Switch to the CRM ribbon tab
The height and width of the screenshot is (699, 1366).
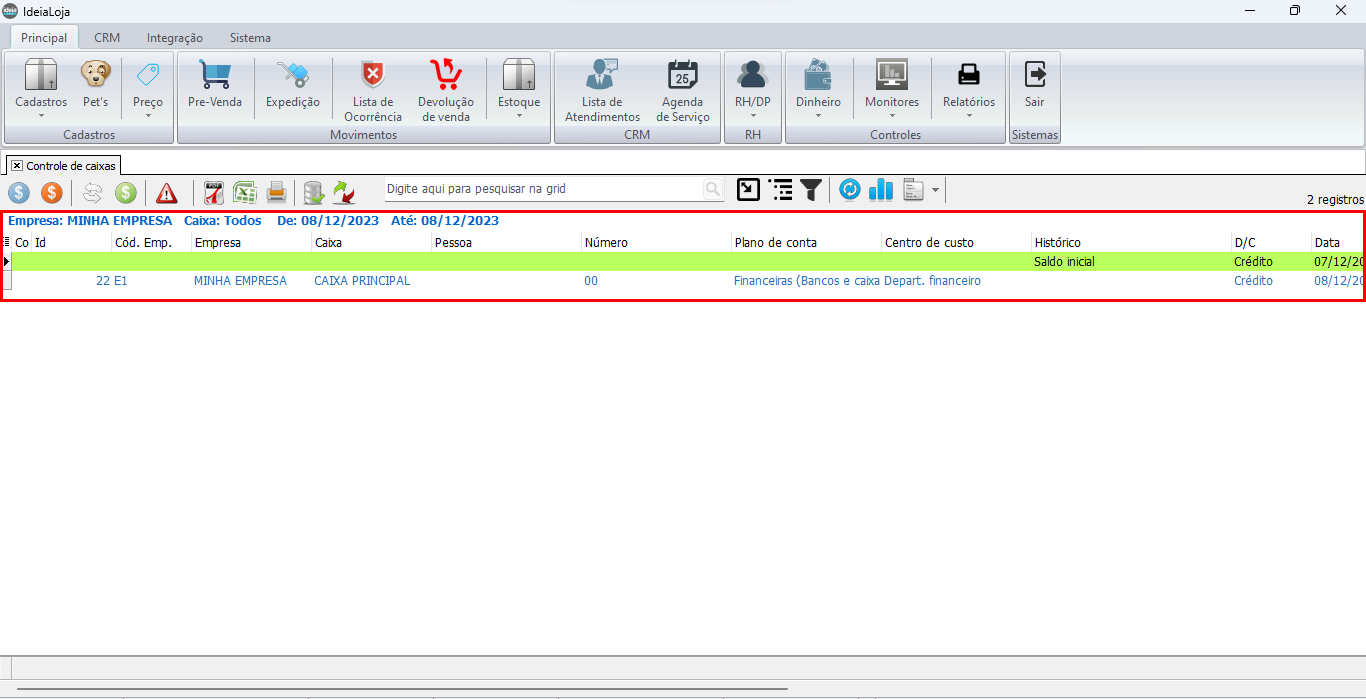point(107,38)
